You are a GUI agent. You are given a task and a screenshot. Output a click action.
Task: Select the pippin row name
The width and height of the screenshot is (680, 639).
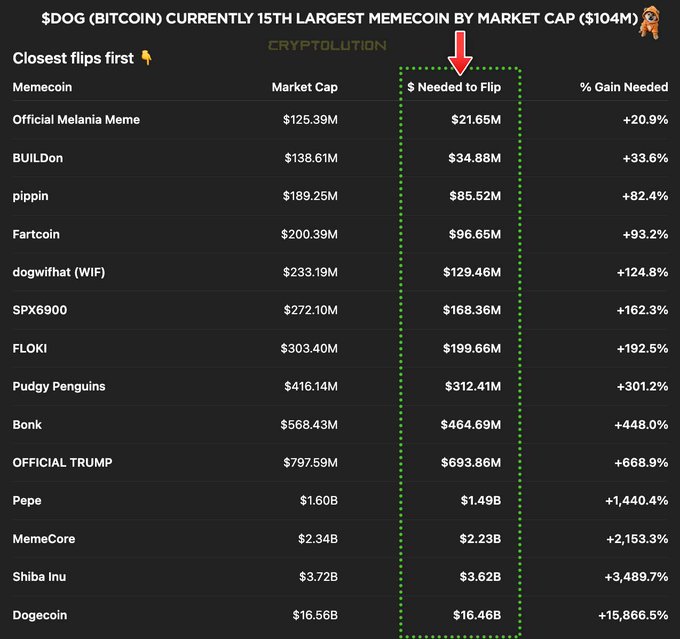tap(30, 196)
